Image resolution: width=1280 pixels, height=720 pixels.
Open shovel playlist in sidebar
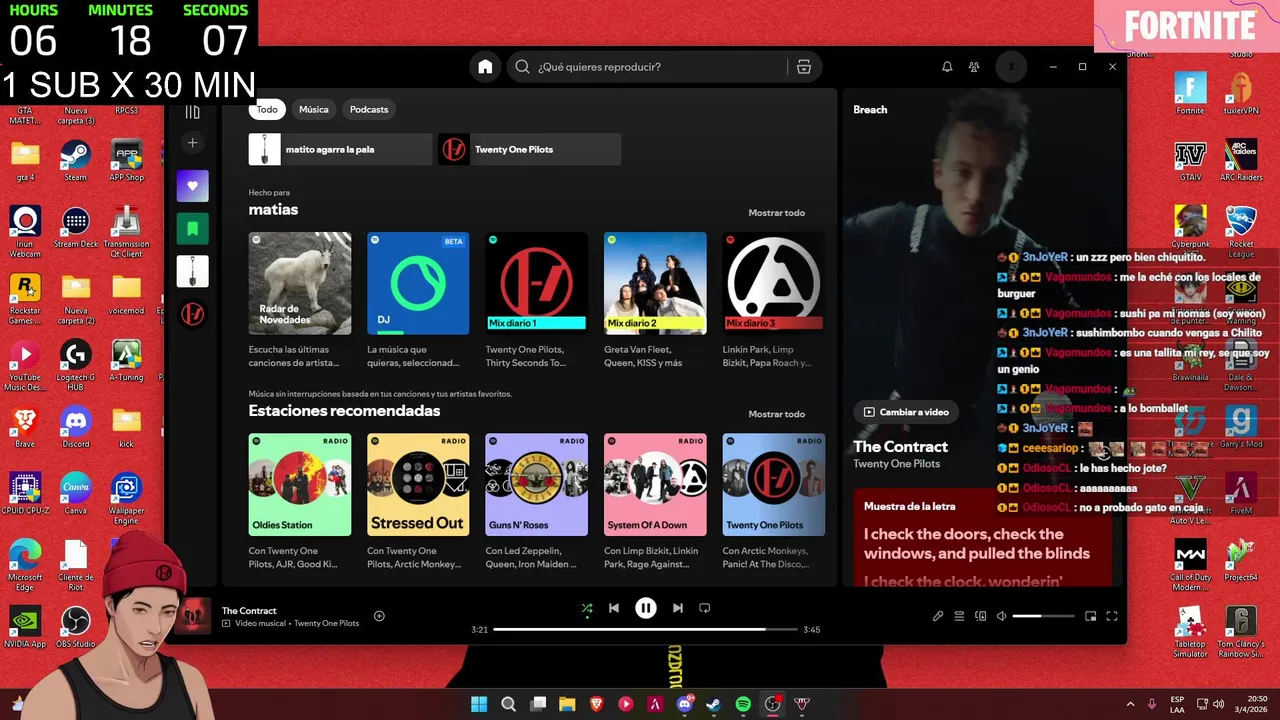coord(193,271)
